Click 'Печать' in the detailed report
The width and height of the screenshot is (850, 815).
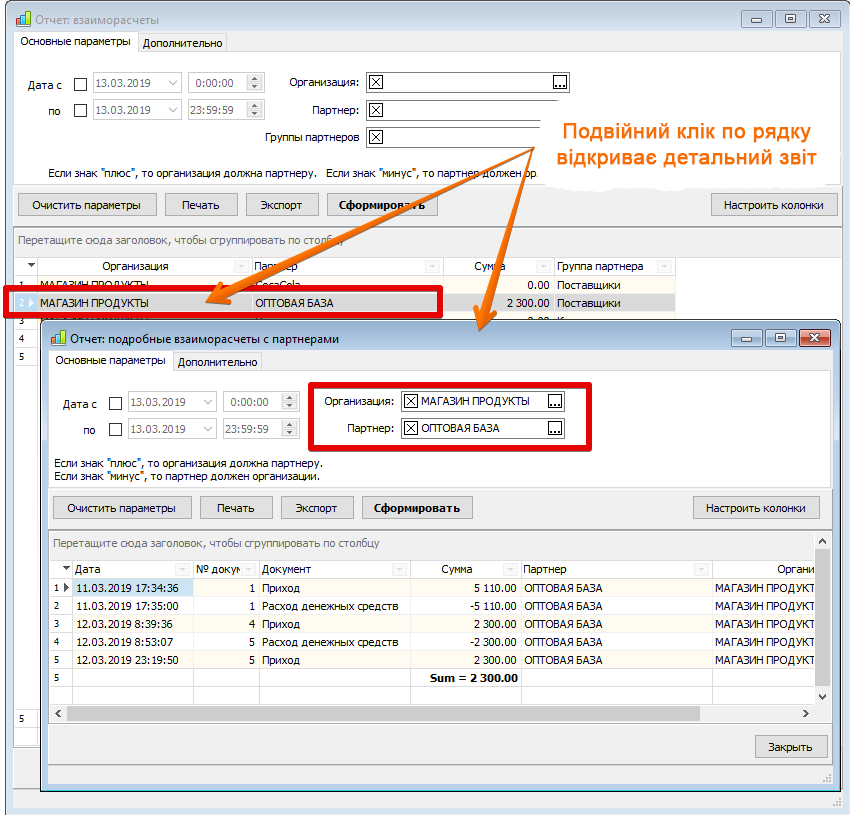pos(236,508)
